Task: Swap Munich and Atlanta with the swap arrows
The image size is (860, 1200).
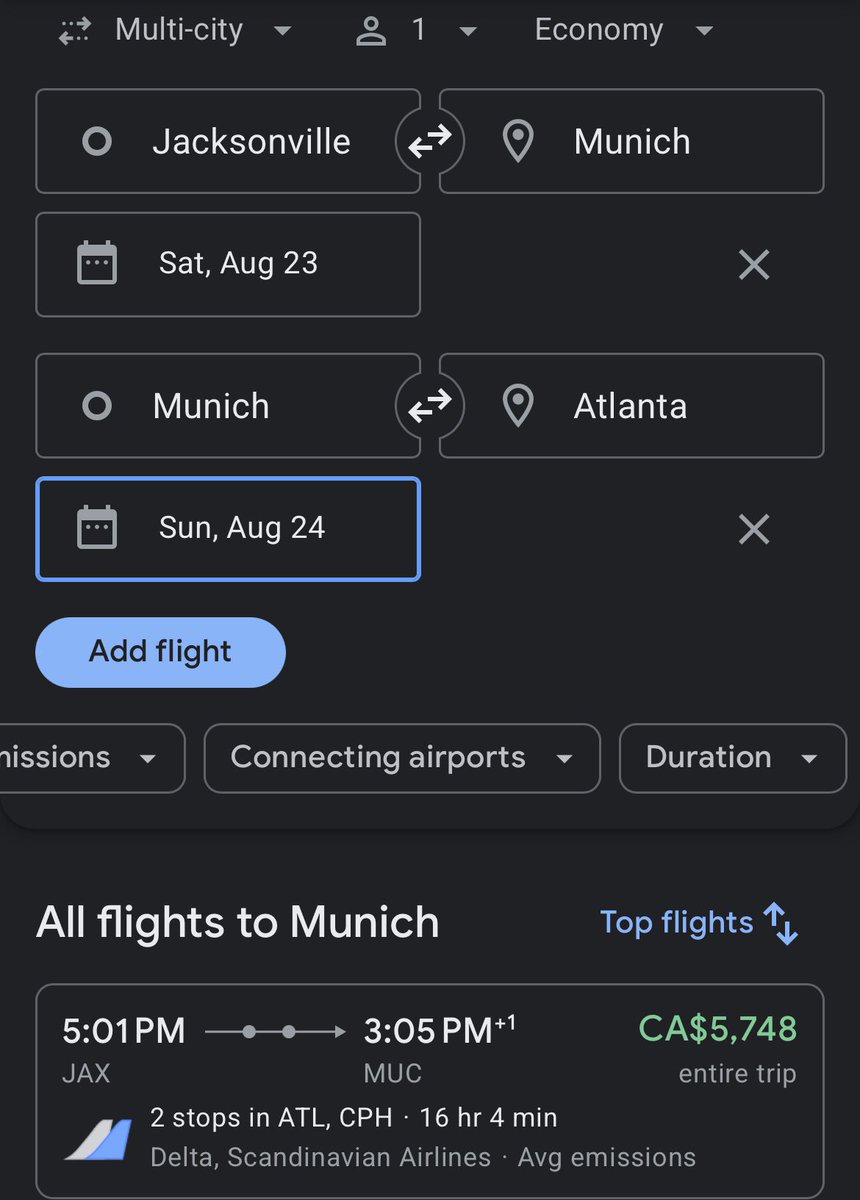Action: pyautogui.click(x=430, y=406)
